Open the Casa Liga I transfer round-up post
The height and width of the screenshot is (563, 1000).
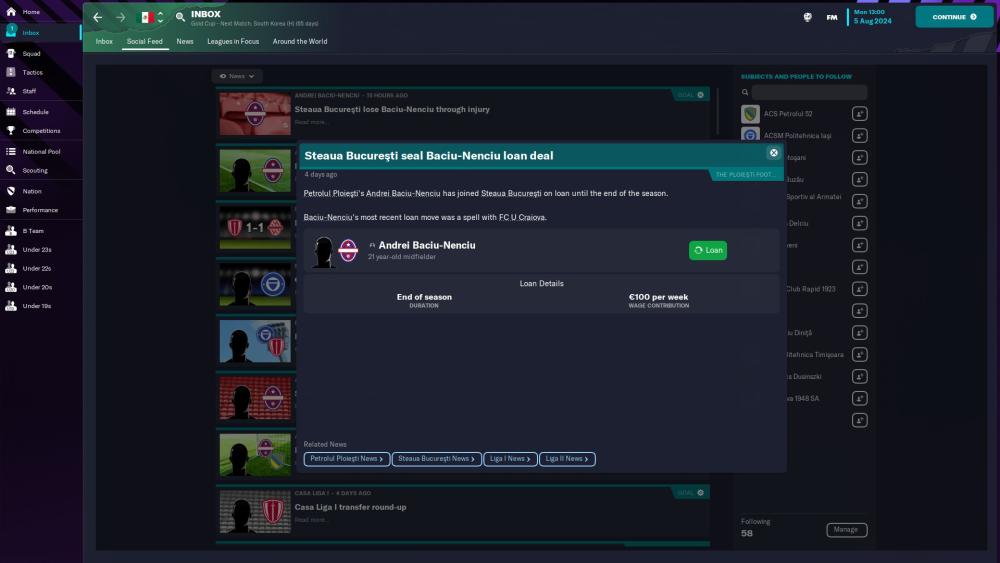(350, 508)
